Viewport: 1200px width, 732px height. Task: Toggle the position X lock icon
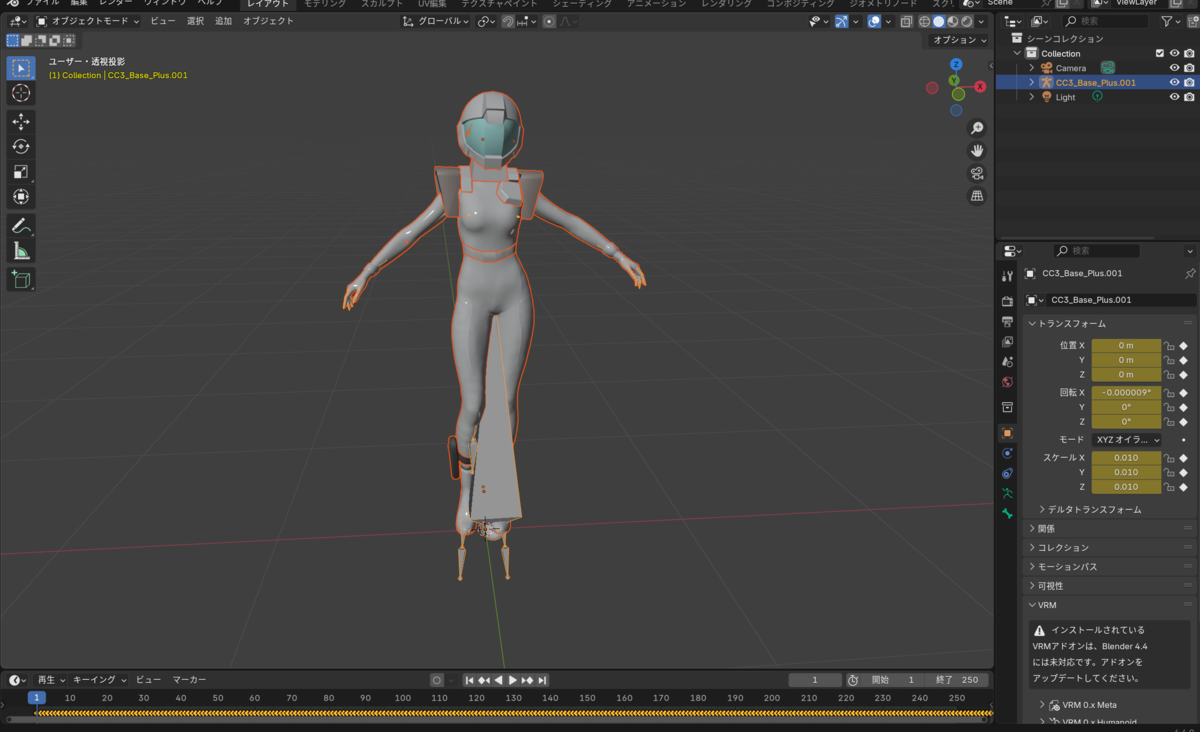coord(1169,345)
